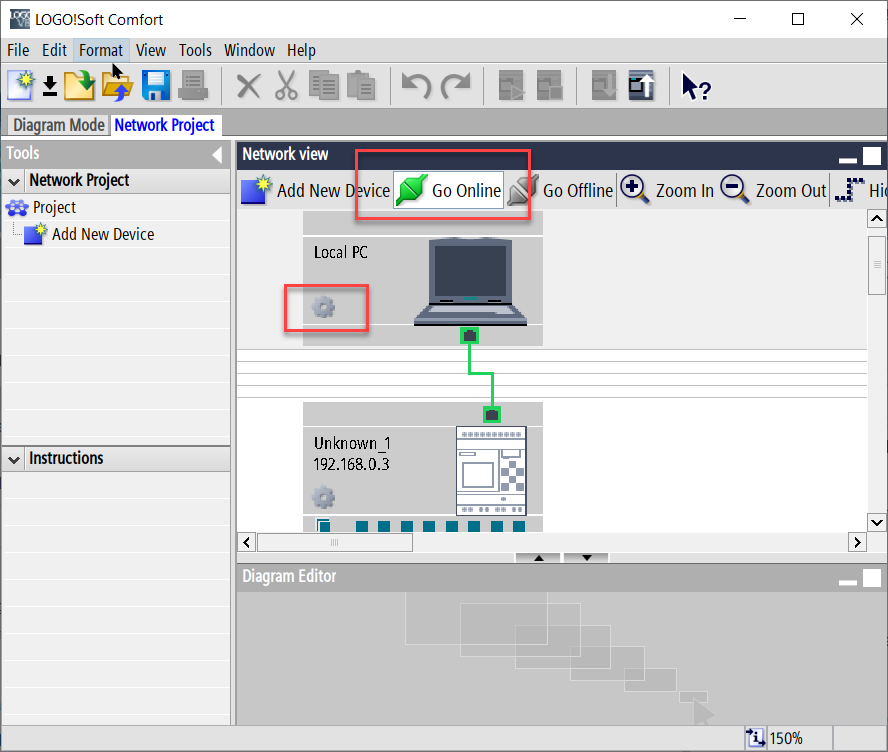The height and width of the screenshot is (752, 888).
Task: Click the Zoom Out button
Action: pos(773,190)
